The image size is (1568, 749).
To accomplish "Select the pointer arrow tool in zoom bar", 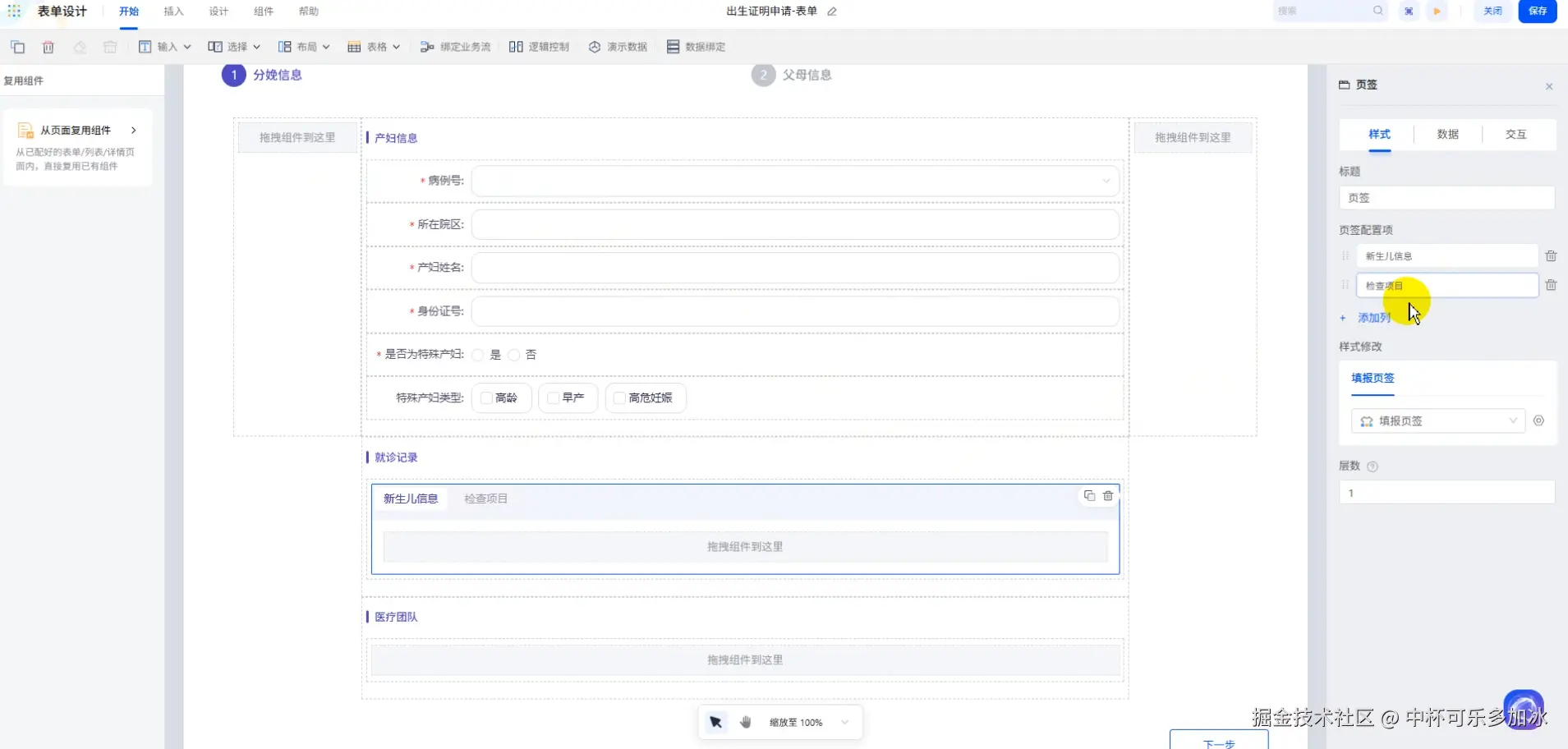I will (x=715, y=722).
